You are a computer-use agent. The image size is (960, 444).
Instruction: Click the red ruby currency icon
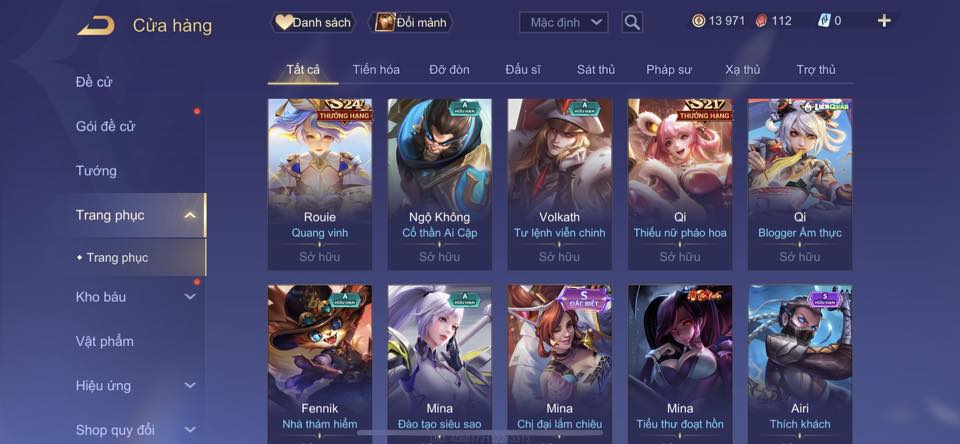click(761, 21)
